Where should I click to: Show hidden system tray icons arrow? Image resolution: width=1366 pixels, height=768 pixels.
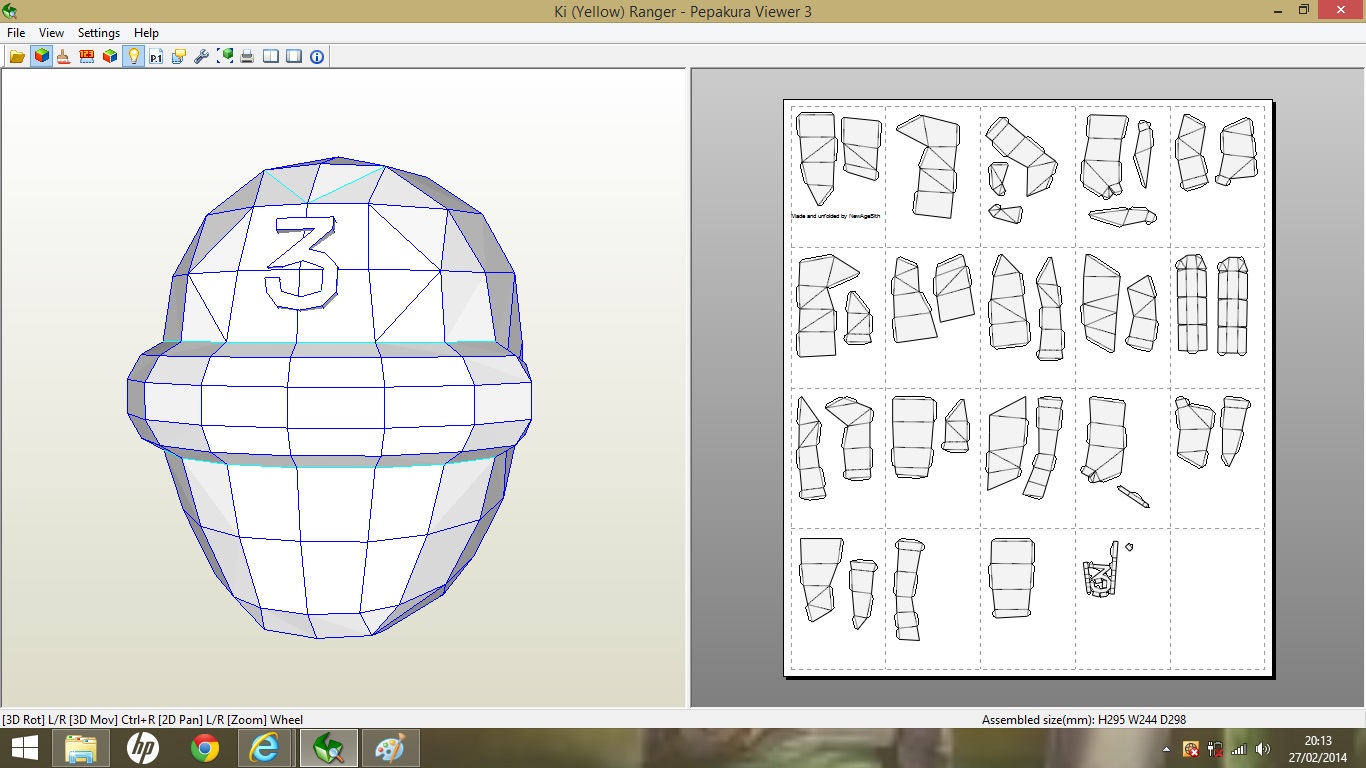1166,749
